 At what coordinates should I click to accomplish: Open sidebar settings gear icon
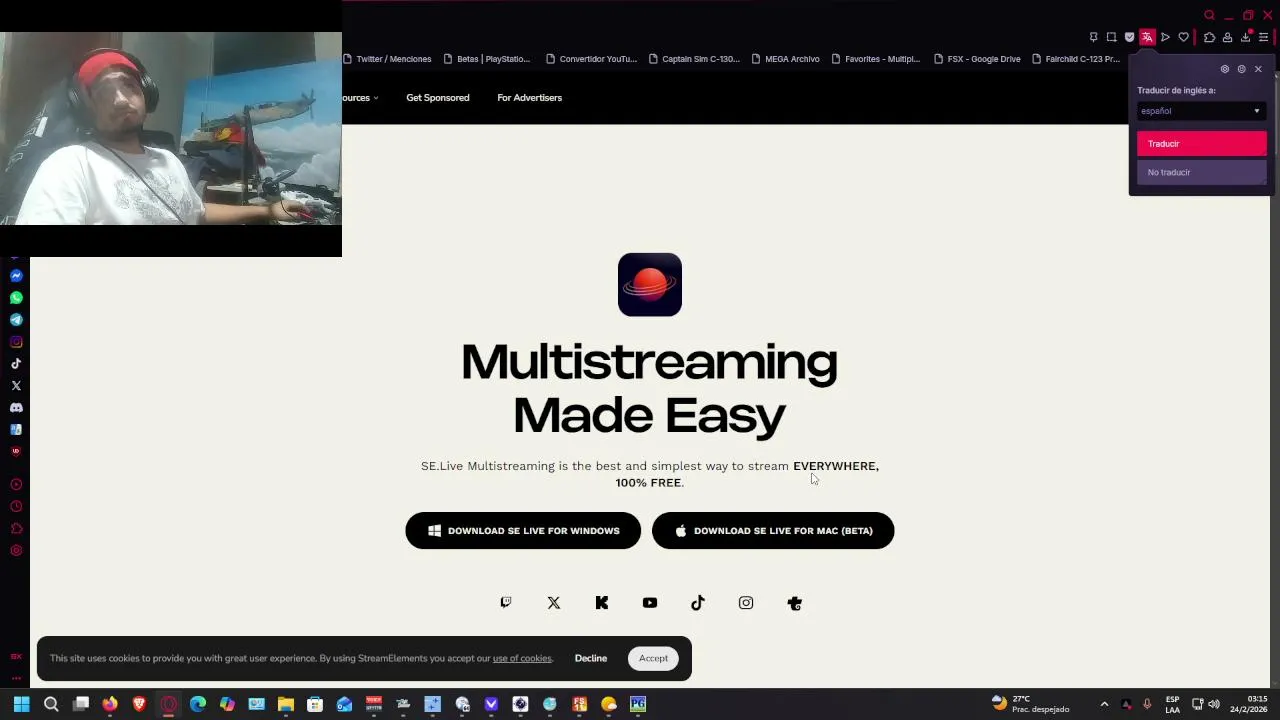coord(16,551)
